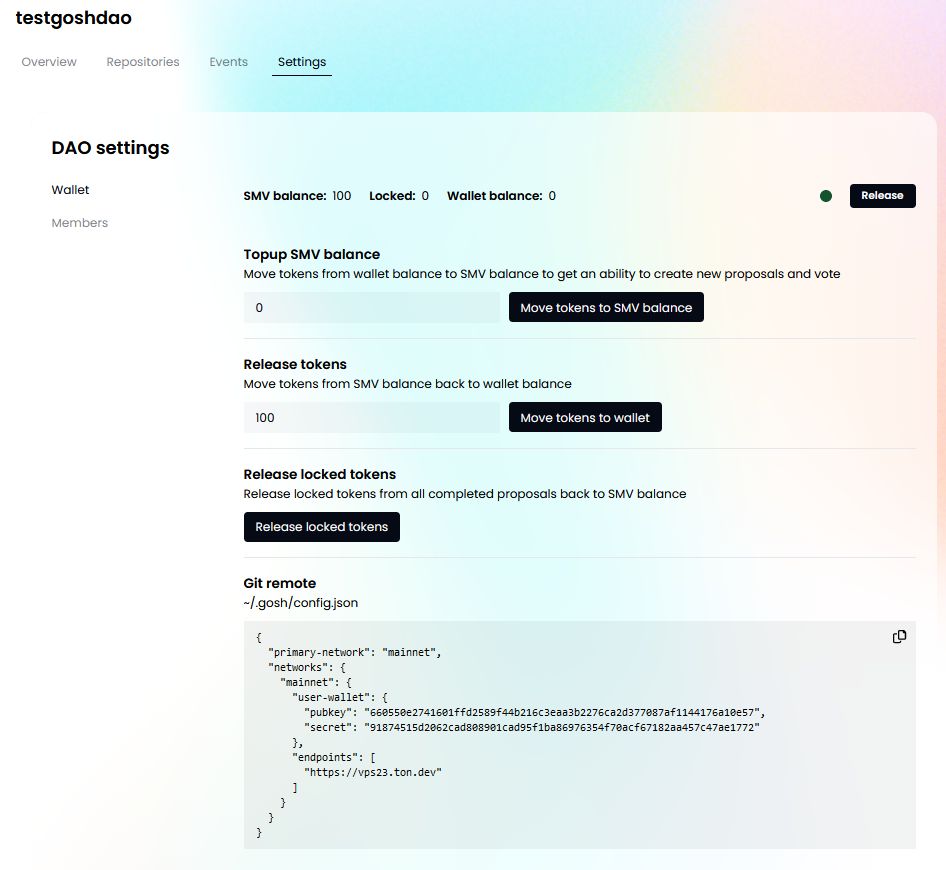Image resolution: width=946 pixels, height=870 pixels.
Task: Open the Overview tab
Action: (x=49, y=62)
